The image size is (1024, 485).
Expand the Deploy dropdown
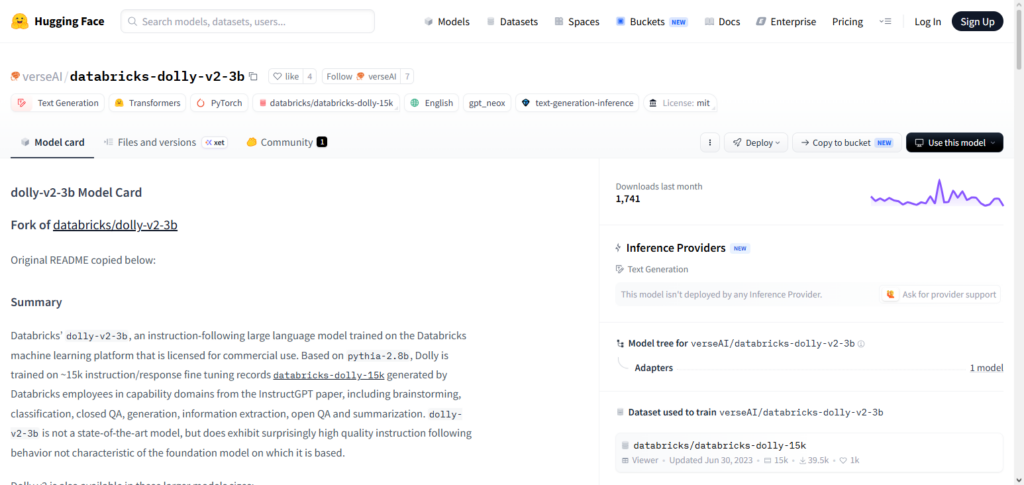pyautogui.click(x=756, y=142)
